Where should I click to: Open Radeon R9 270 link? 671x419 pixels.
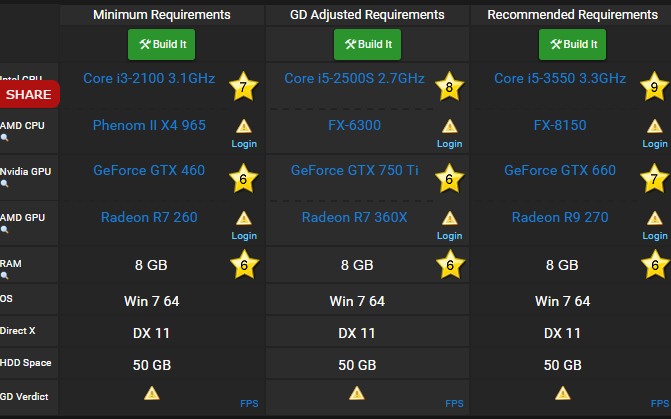pos(560,217)
